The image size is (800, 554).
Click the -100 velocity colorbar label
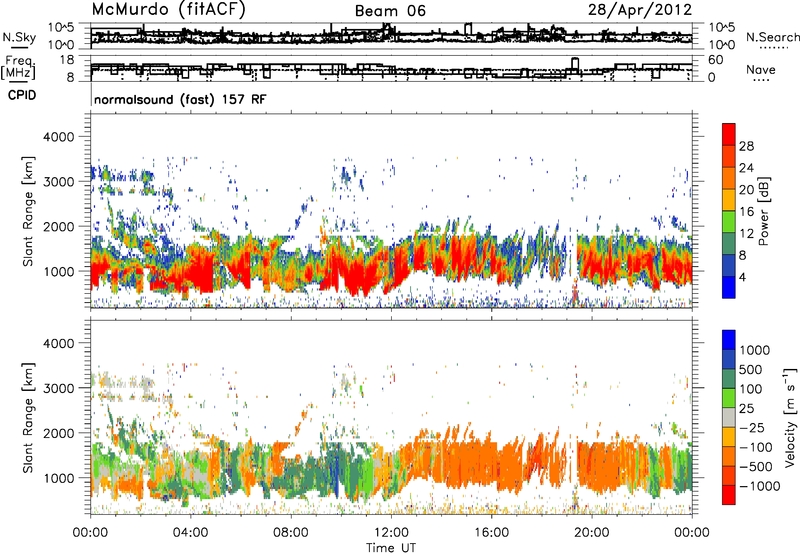click(756, 447)
